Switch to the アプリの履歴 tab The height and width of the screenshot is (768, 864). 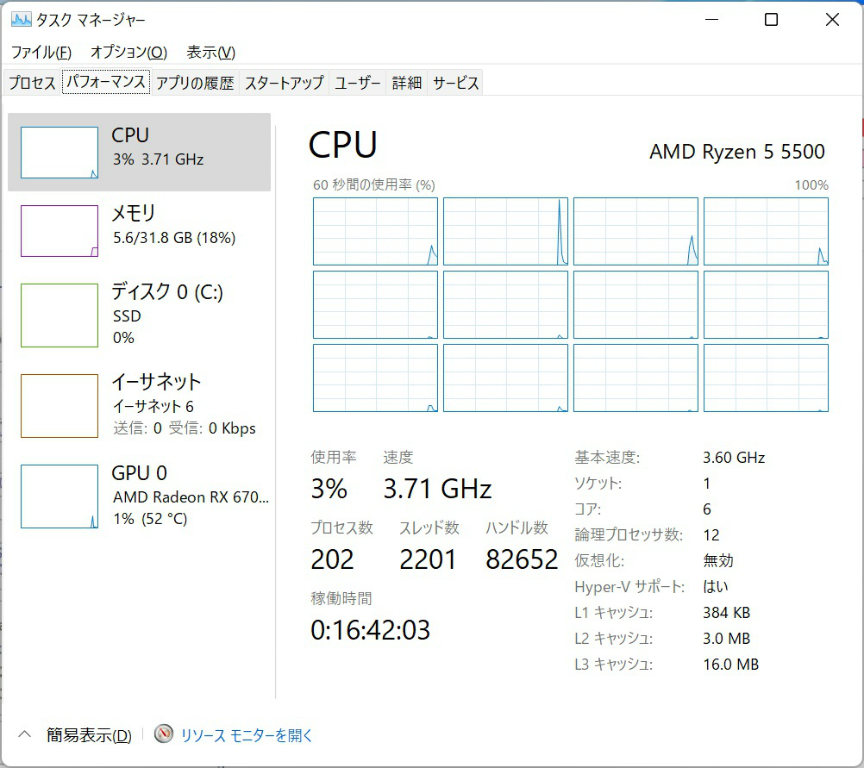(x=194, y=83)
